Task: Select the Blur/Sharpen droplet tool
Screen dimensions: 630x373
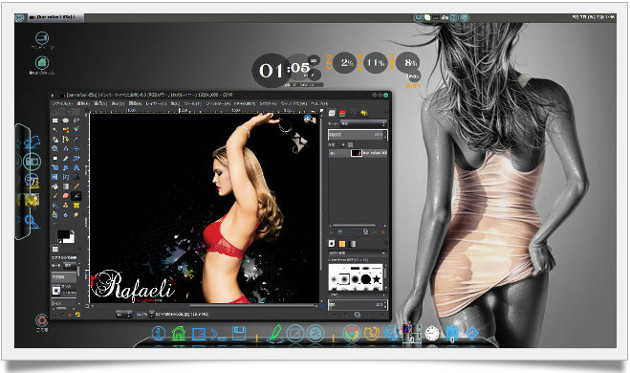Action: (65, 215)
